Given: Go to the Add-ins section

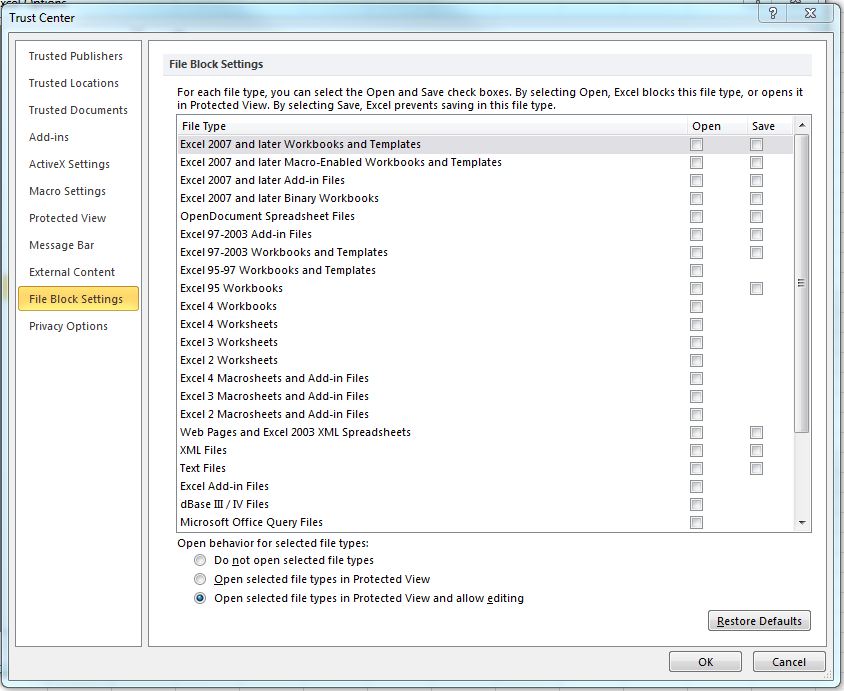Looking at the screenshot, I should (49, 137).
